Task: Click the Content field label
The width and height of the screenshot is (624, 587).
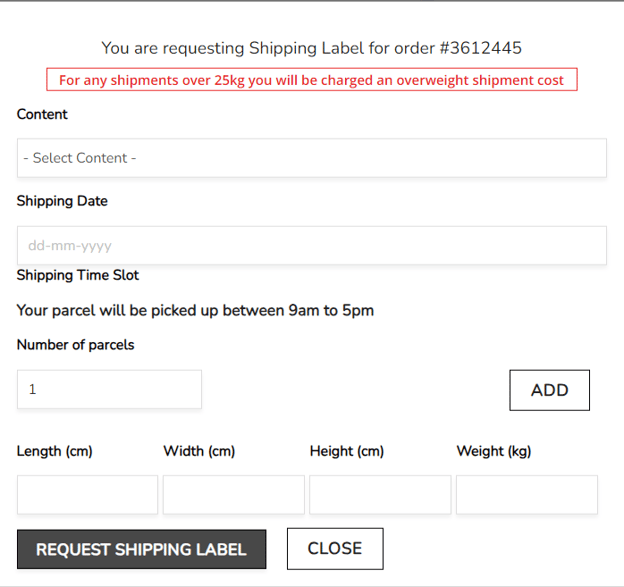Action: tap(42, 114)
